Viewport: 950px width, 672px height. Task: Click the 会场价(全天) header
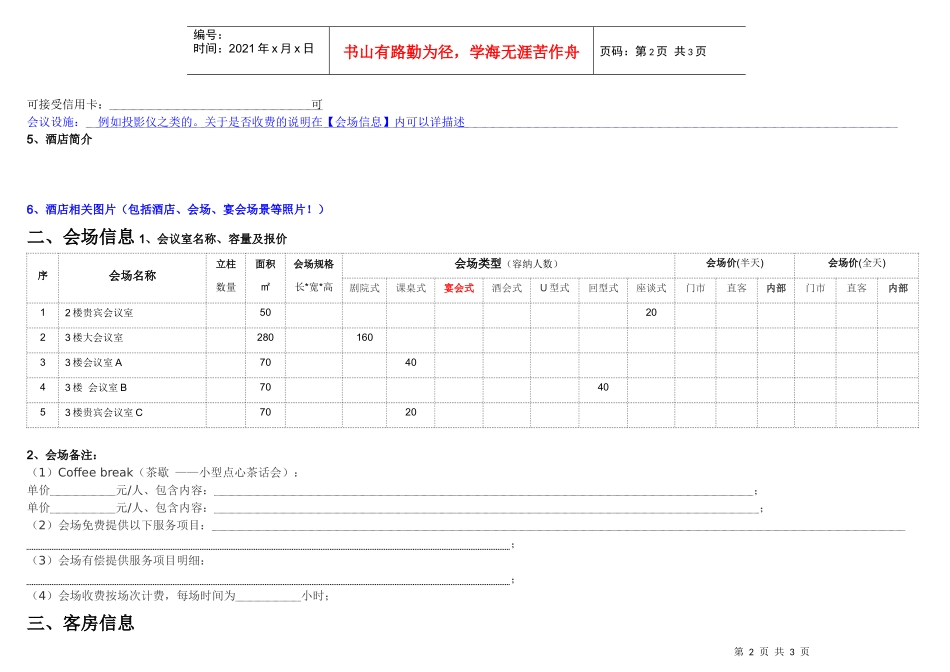point(857,263)
